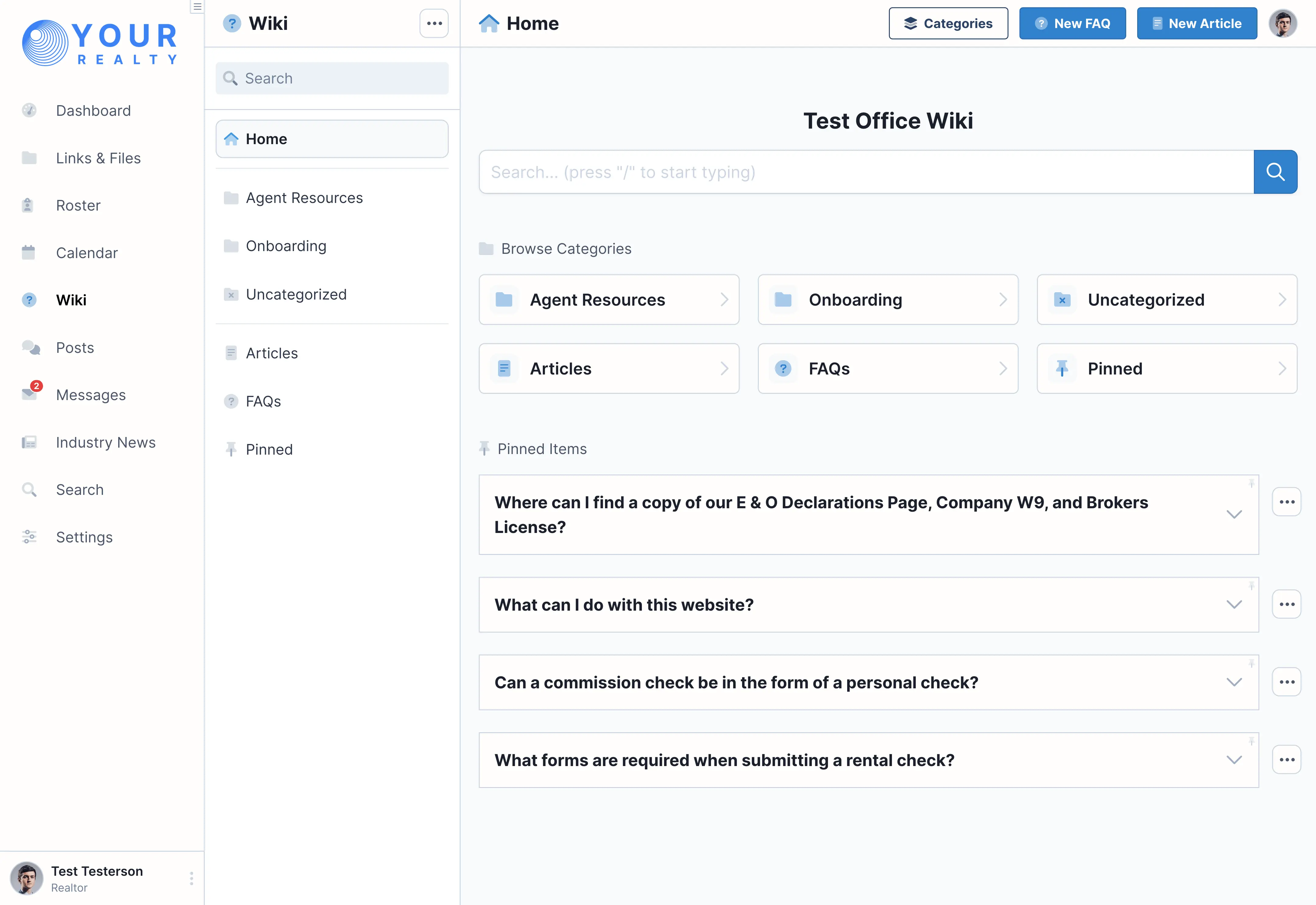Expand the commission check FAQ chevron
This screenshot has width=1316, height=905.
click(x=1234, y=682)
